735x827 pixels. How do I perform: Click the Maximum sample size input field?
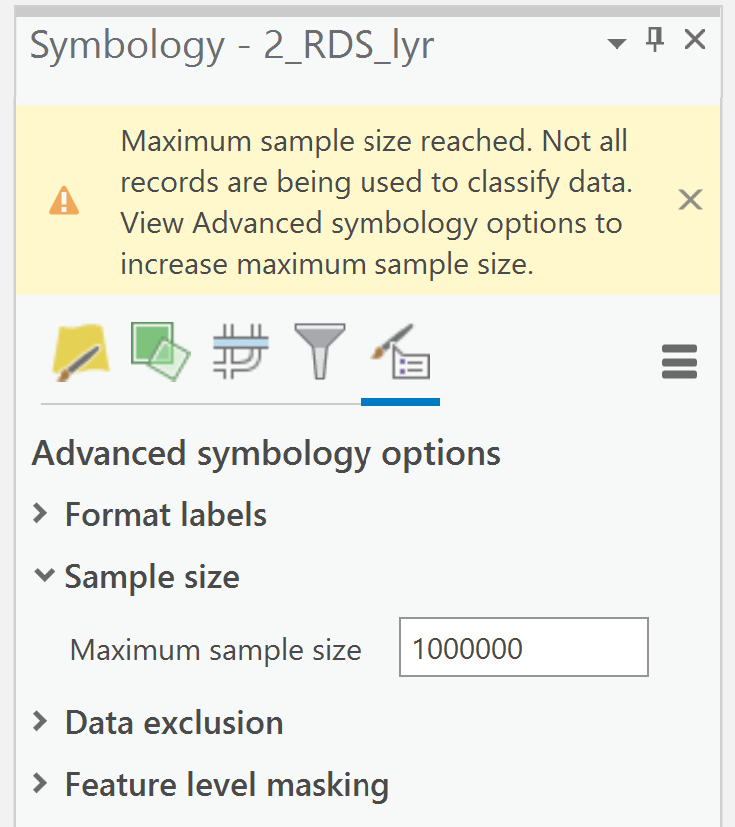click(x=523, y=648)
